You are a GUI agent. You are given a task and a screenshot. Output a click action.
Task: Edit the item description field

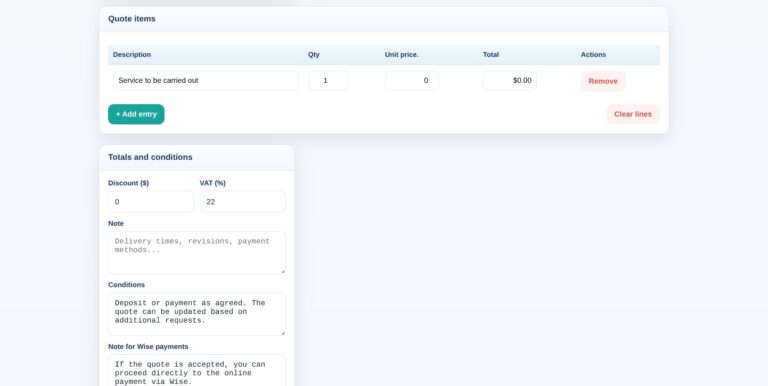coord(205,80)
